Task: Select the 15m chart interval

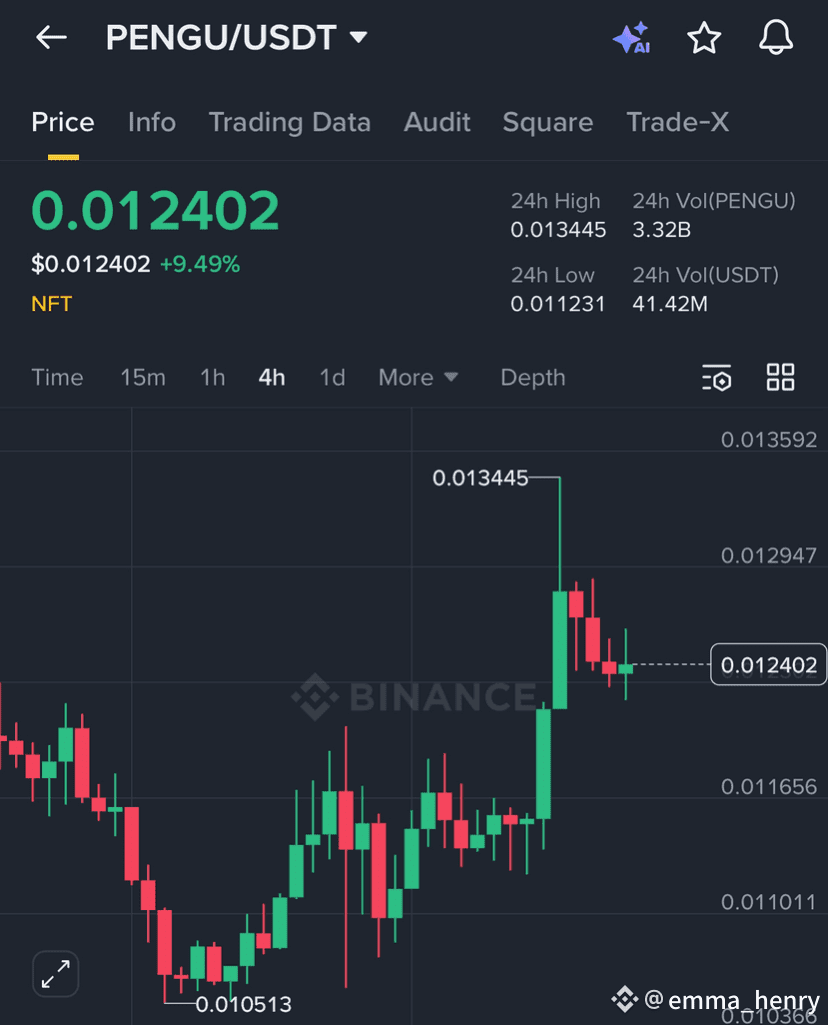Action: (142, 377)
